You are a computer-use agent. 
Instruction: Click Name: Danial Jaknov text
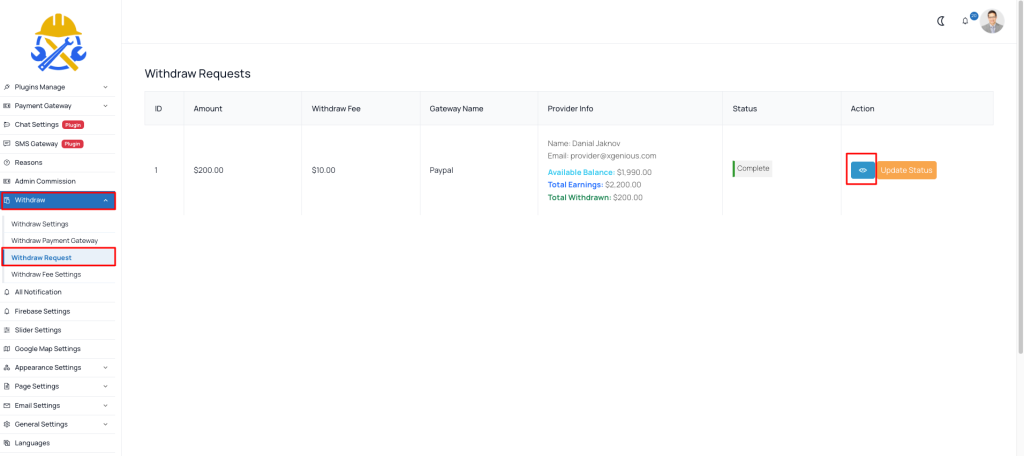(584, 143)
